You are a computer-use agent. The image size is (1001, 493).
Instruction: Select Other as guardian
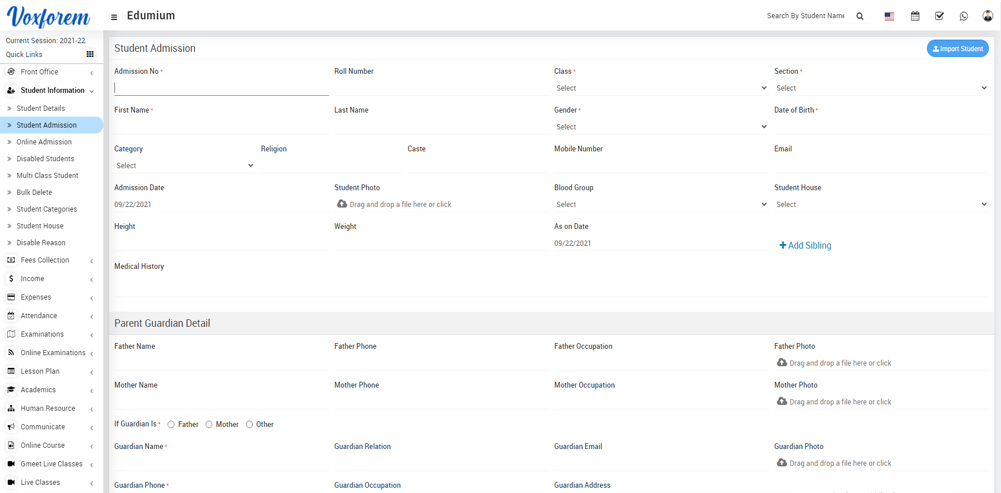click(x=249, y=425)
